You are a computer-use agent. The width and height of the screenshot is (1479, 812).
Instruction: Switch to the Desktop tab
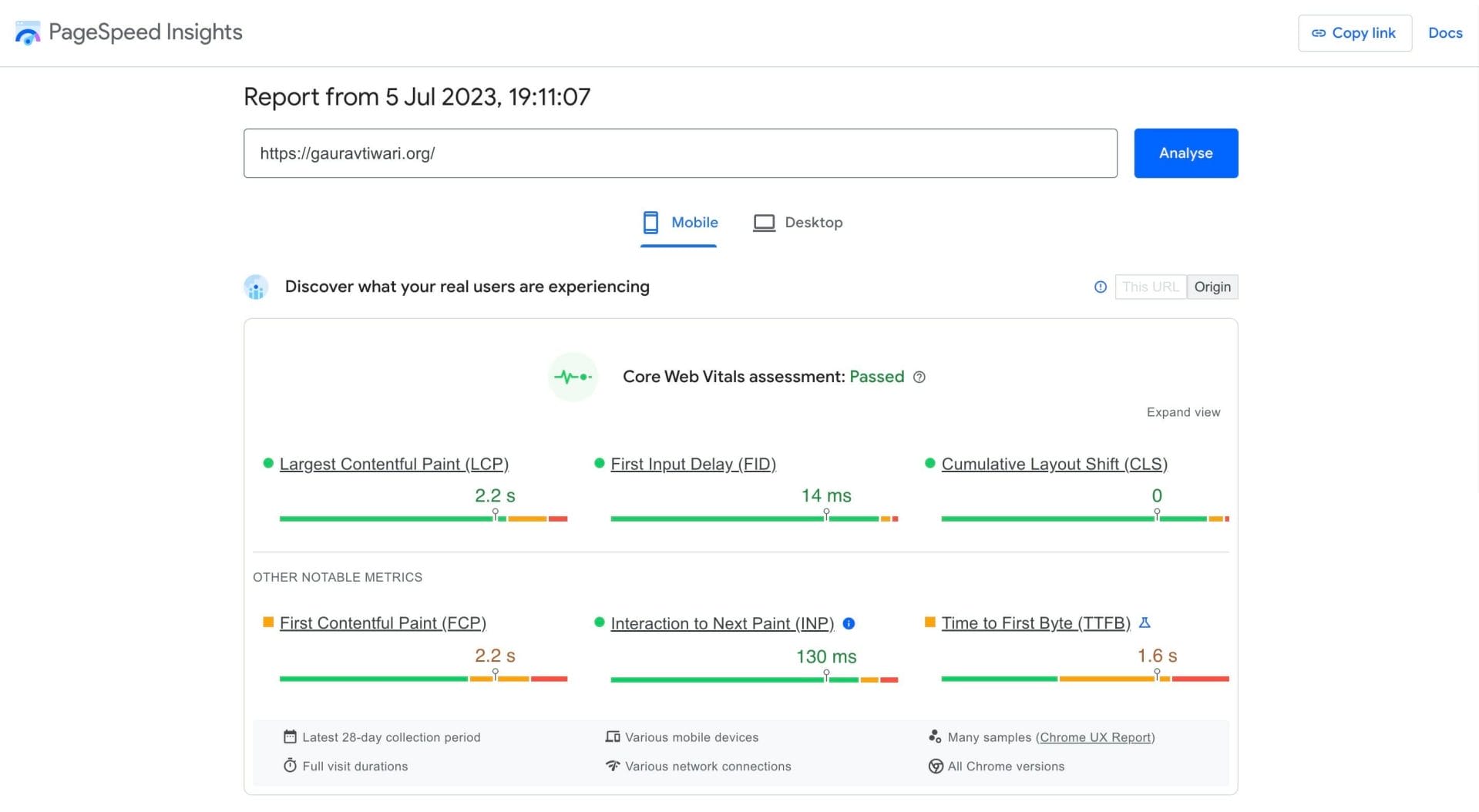[798, 223]
